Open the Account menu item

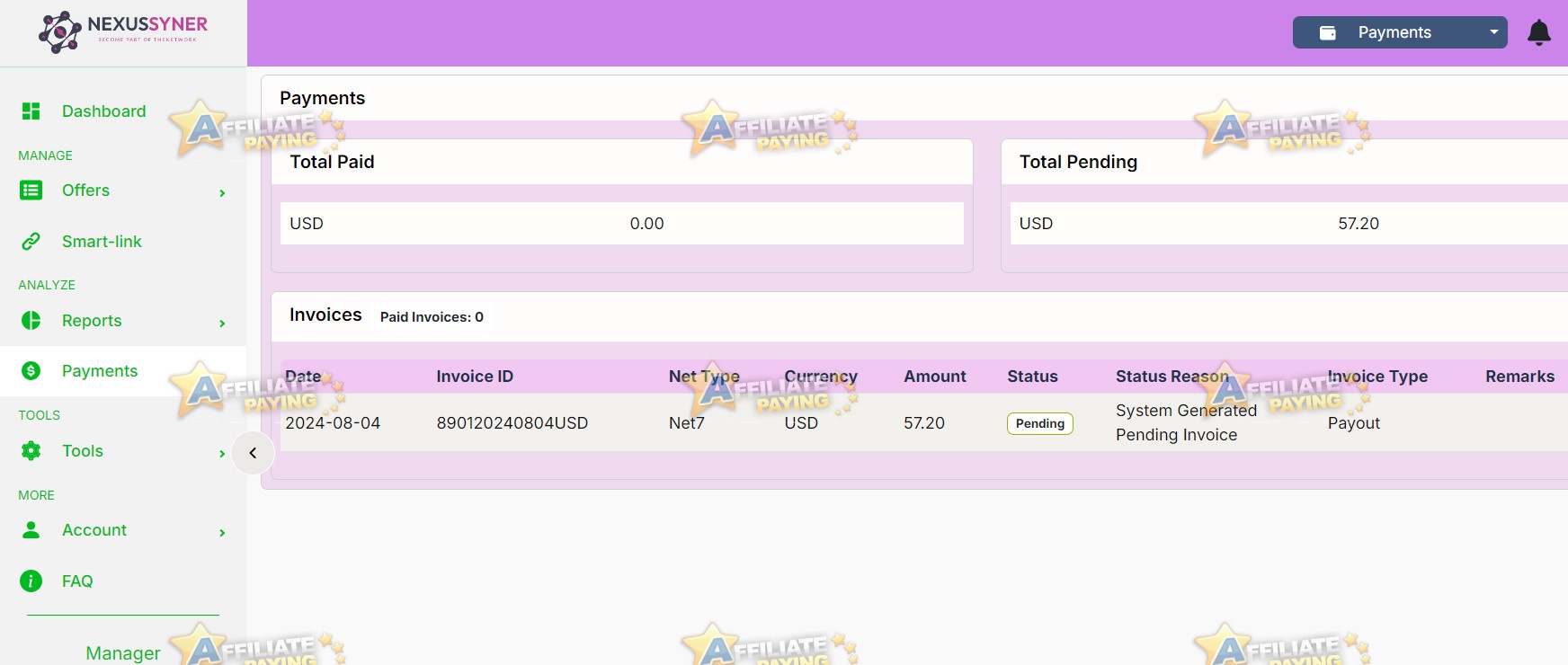click(x=94, y=529)
